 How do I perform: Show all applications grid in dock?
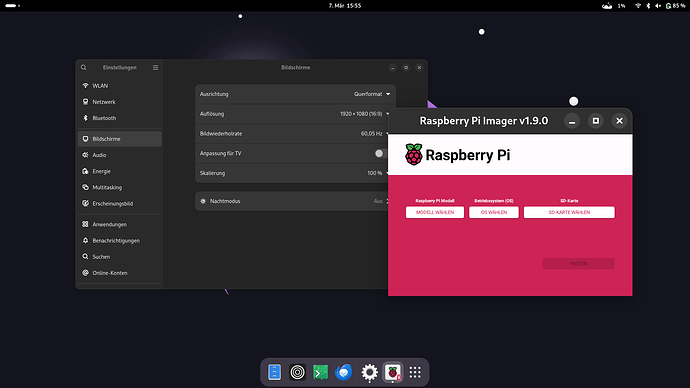[x=415, y=372]
